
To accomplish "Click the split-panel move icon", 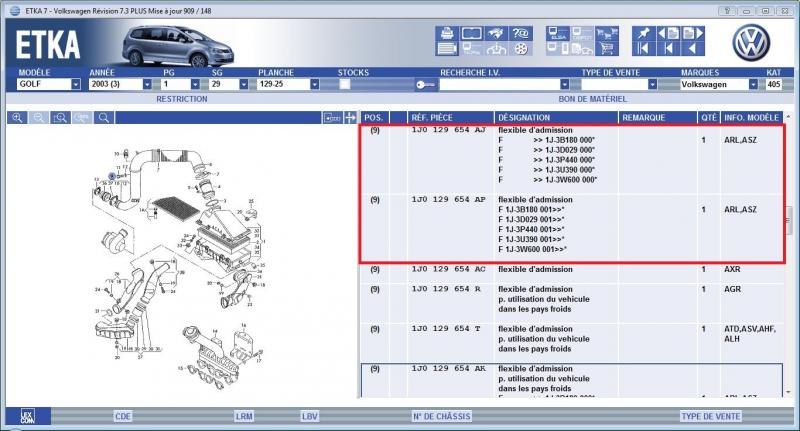I will 350,118.
